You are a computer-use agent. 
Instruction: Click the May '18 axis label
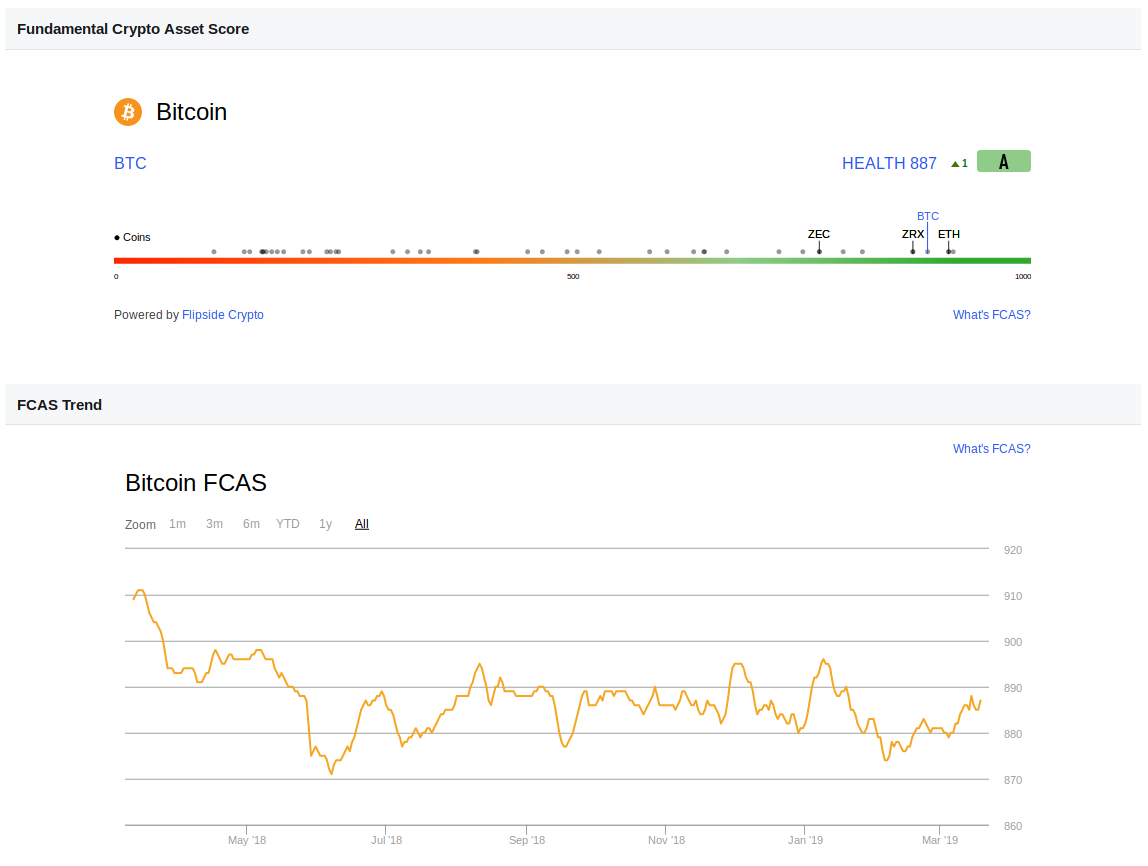click(x=247, y=840)
